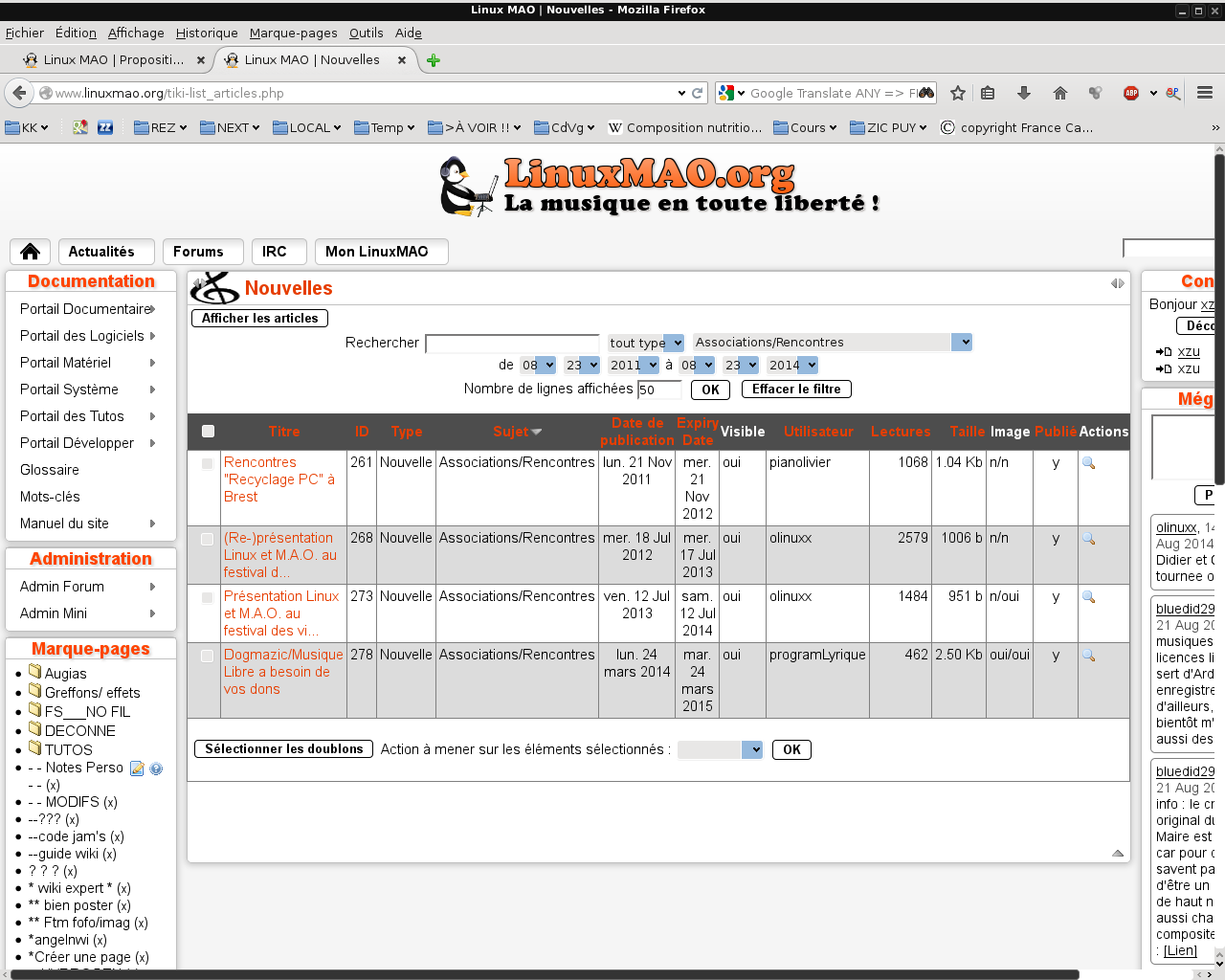Open the search engine selector dropdown
The width and height of the screenshot is (1225, 980).
[731, 93]
